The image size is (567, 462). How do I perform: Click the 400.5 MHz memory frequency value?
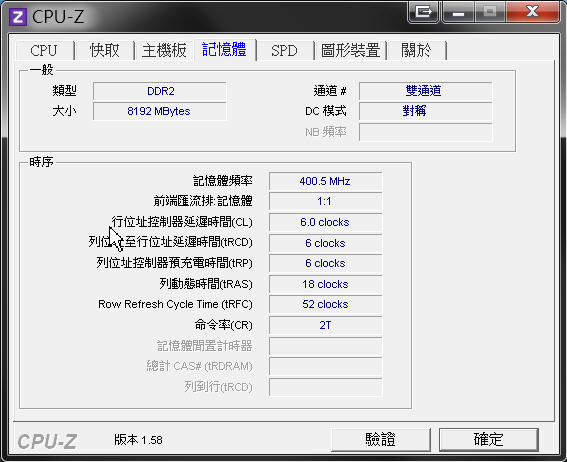click(x=325, y=181)
